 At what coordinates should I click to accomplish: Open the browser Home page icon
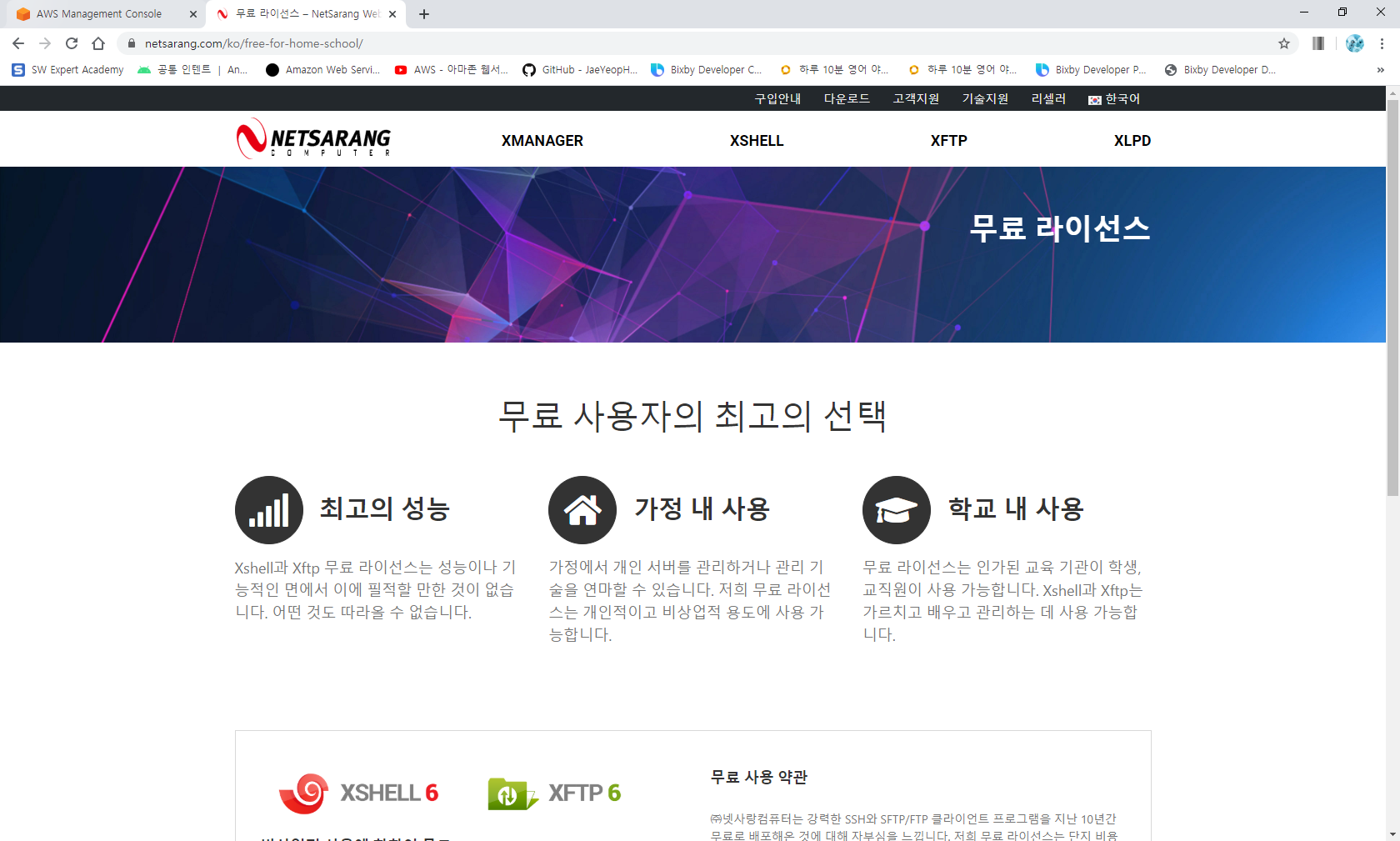(98, 43)
